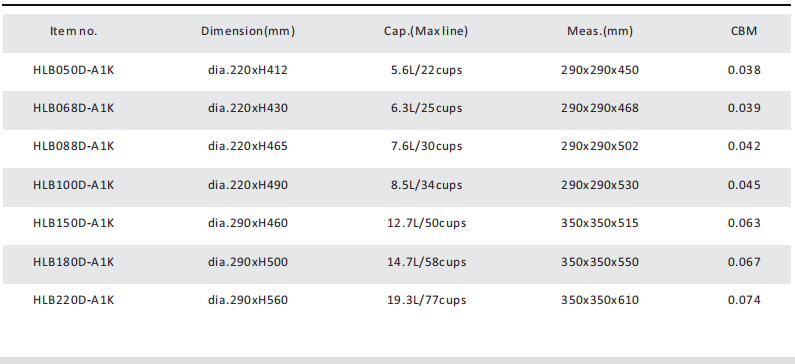Select the CBM value 0.074
795x364 pixels.
(744, 300)
